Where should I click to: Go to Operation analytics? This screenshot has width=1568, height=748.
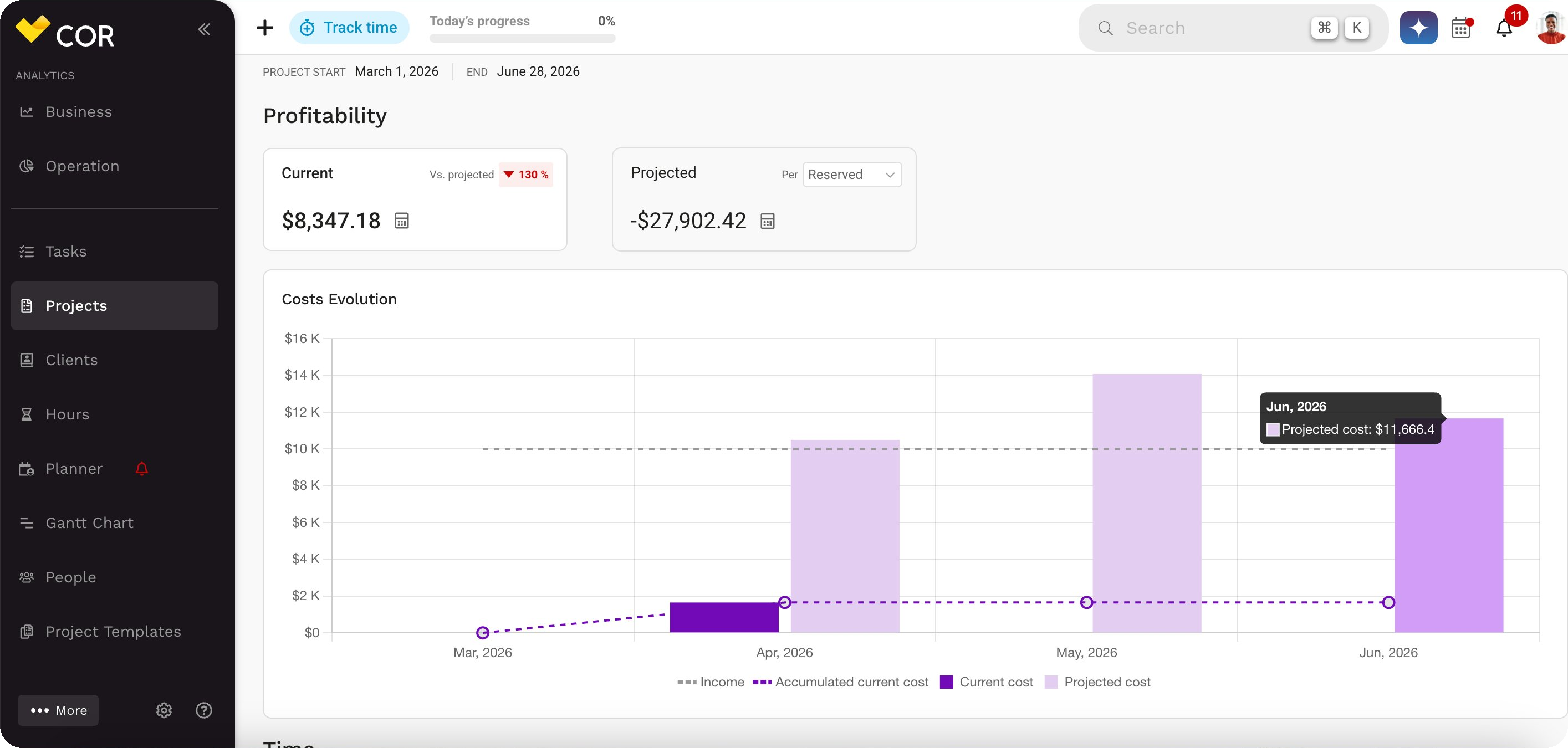pyautogui.click(x=114, y=166)
